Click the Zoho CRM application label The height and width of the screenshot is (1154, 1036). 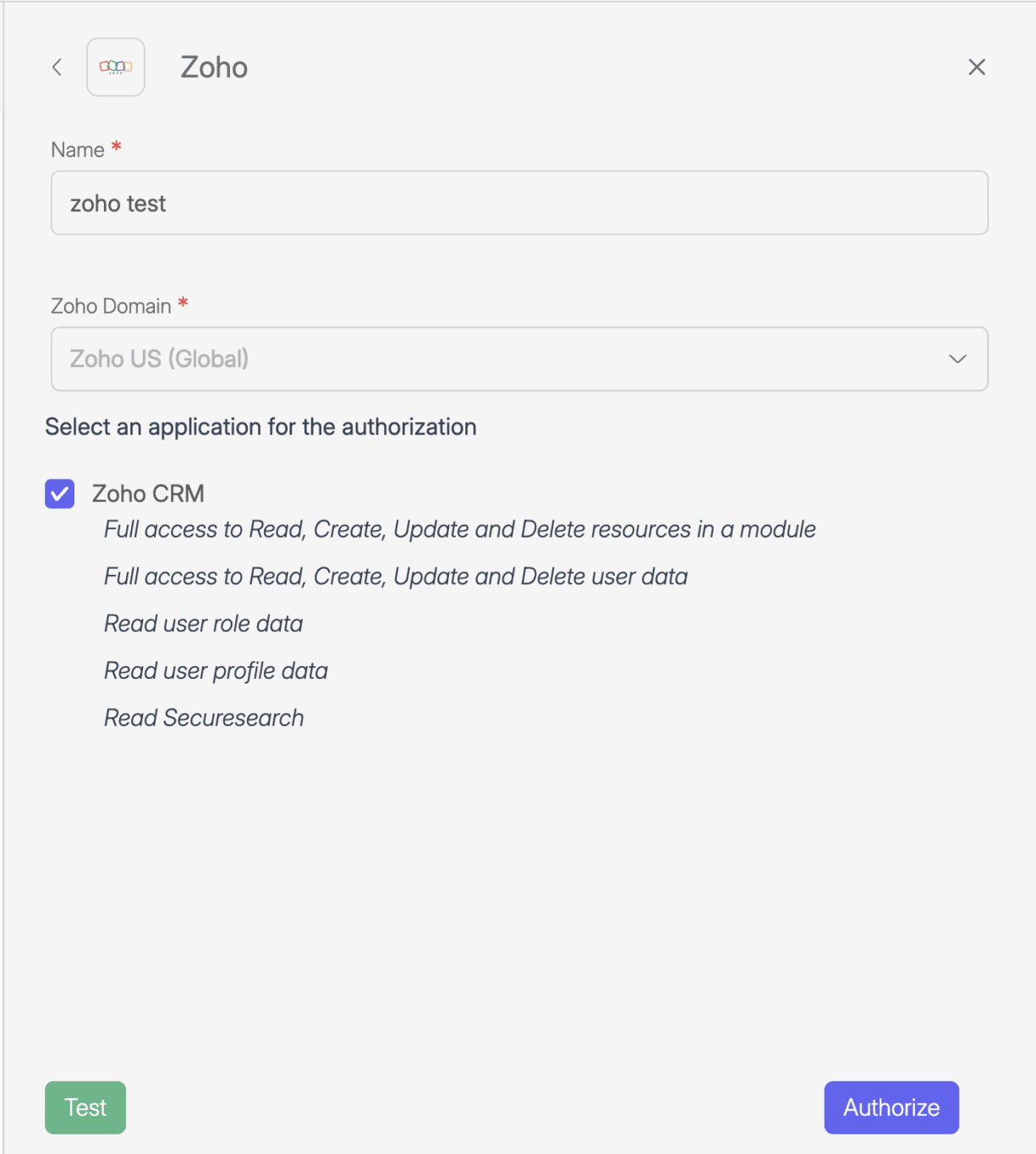pos(148,494)
